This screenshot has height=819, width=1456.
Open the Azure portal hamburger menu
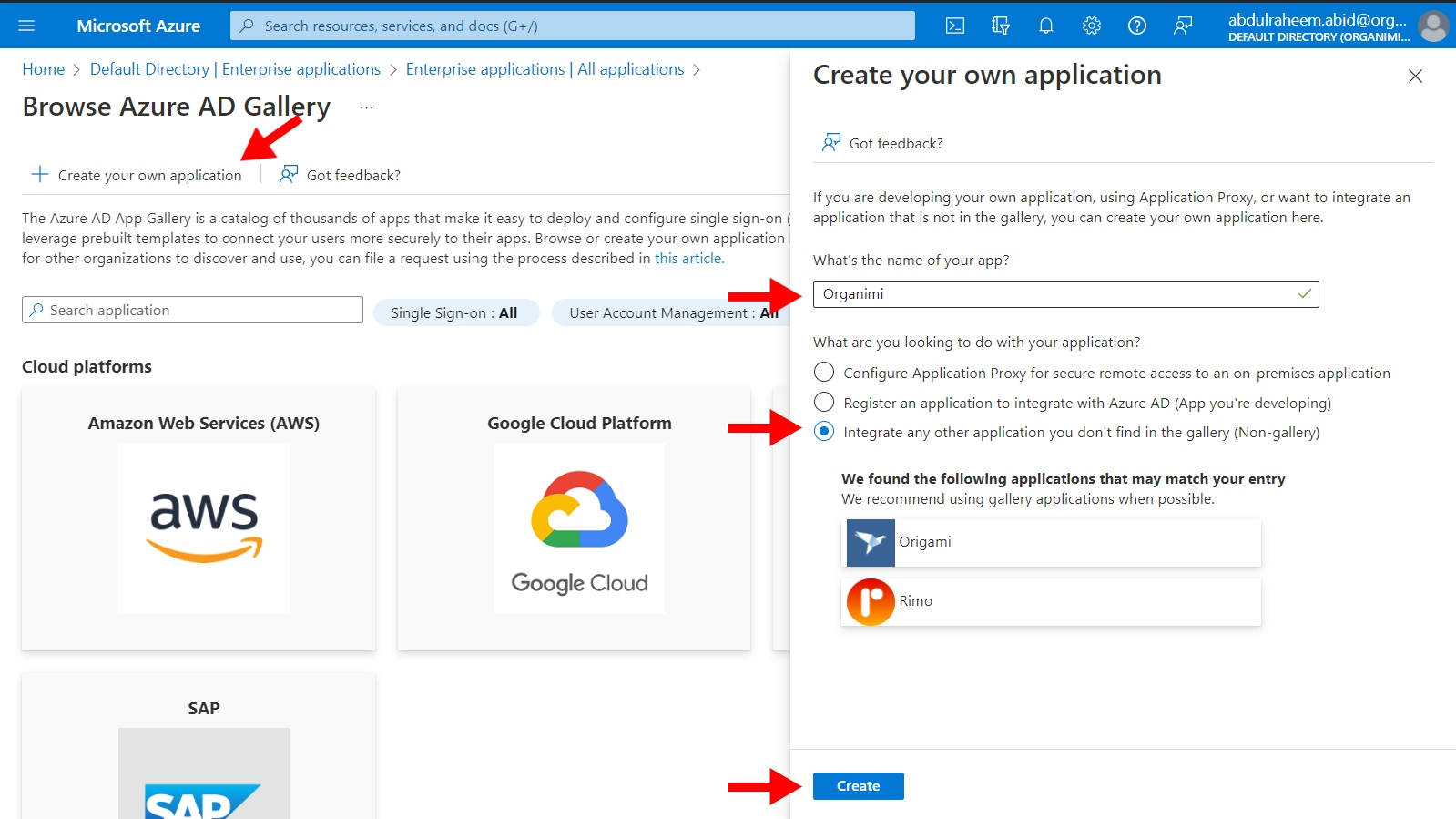coord(26,26)
